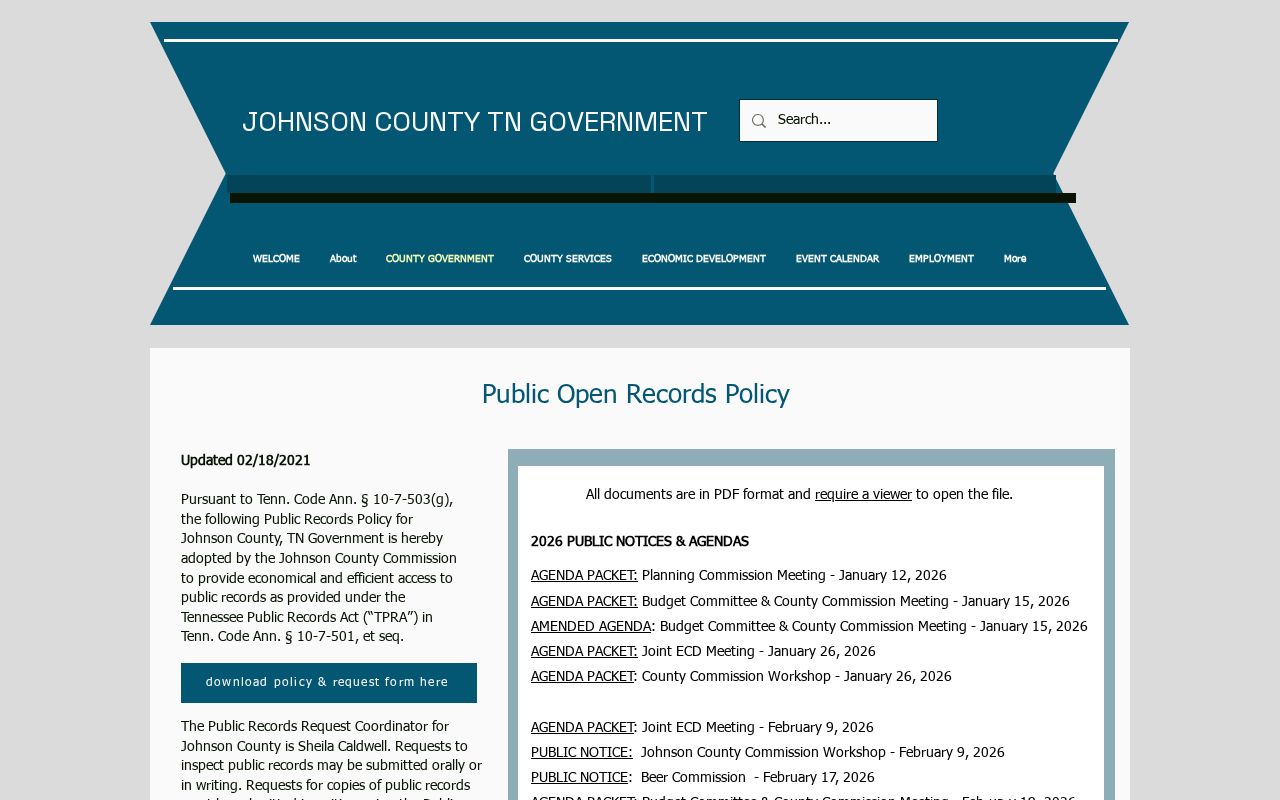The height and width of the screenshot is (800, 1280).
Task: Select COUNTY GOVERNMENT in navigation
Action: pyautogui.click(x=440, y=259)
